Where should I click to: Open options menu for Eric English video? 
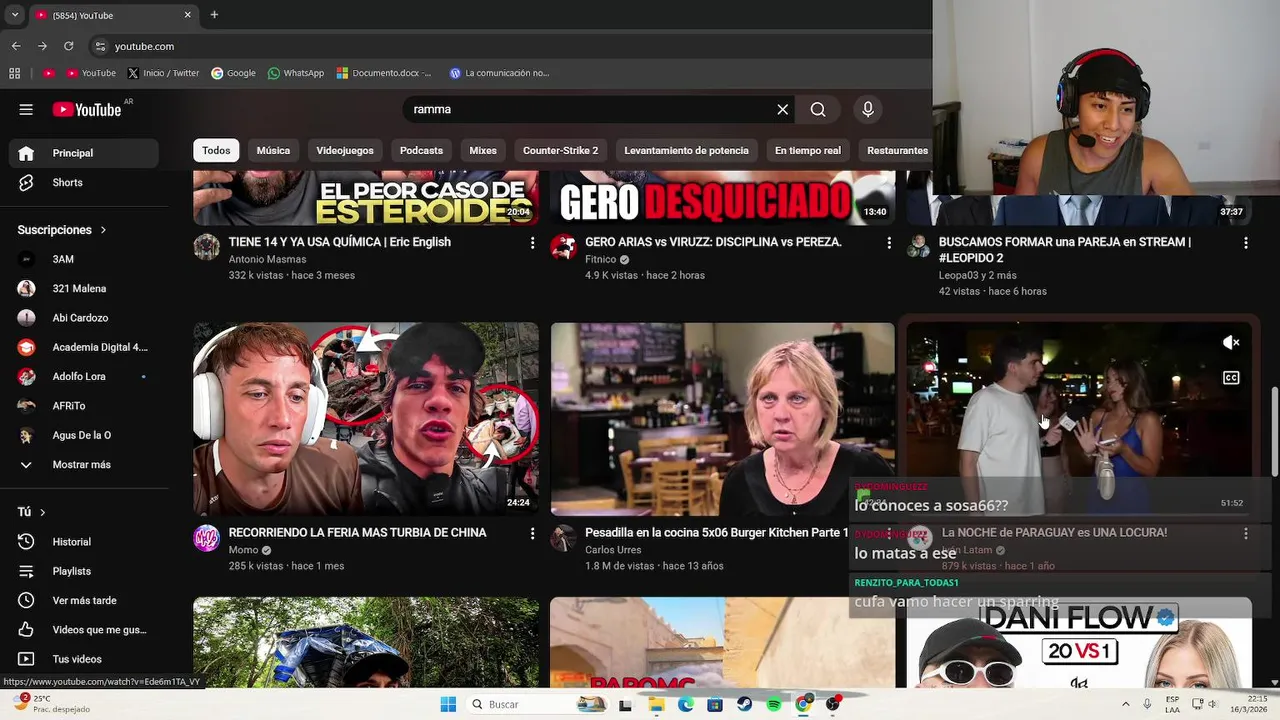[532, 243]
